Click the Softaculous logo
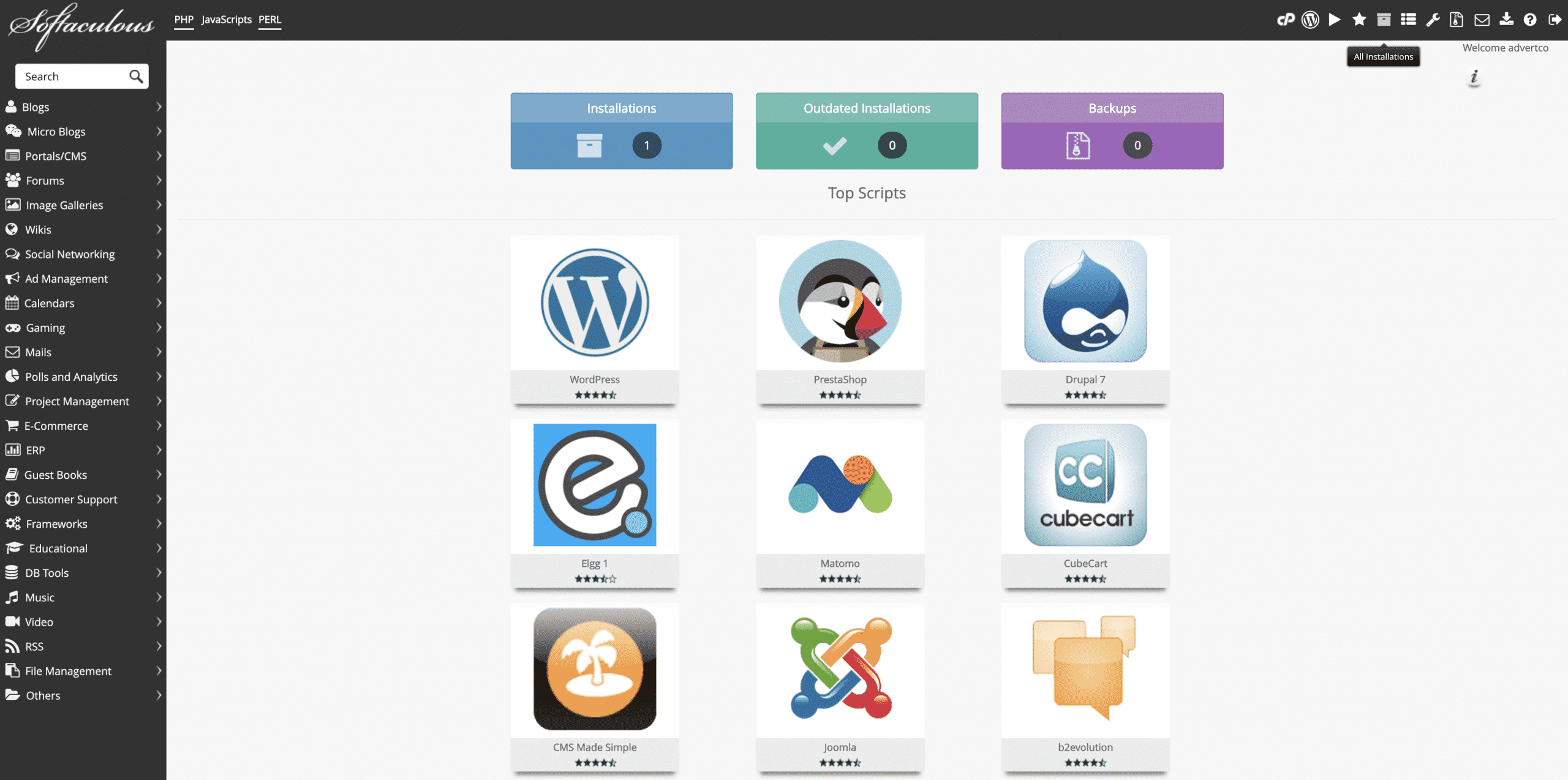1568x780 pixels. (81, 26)
